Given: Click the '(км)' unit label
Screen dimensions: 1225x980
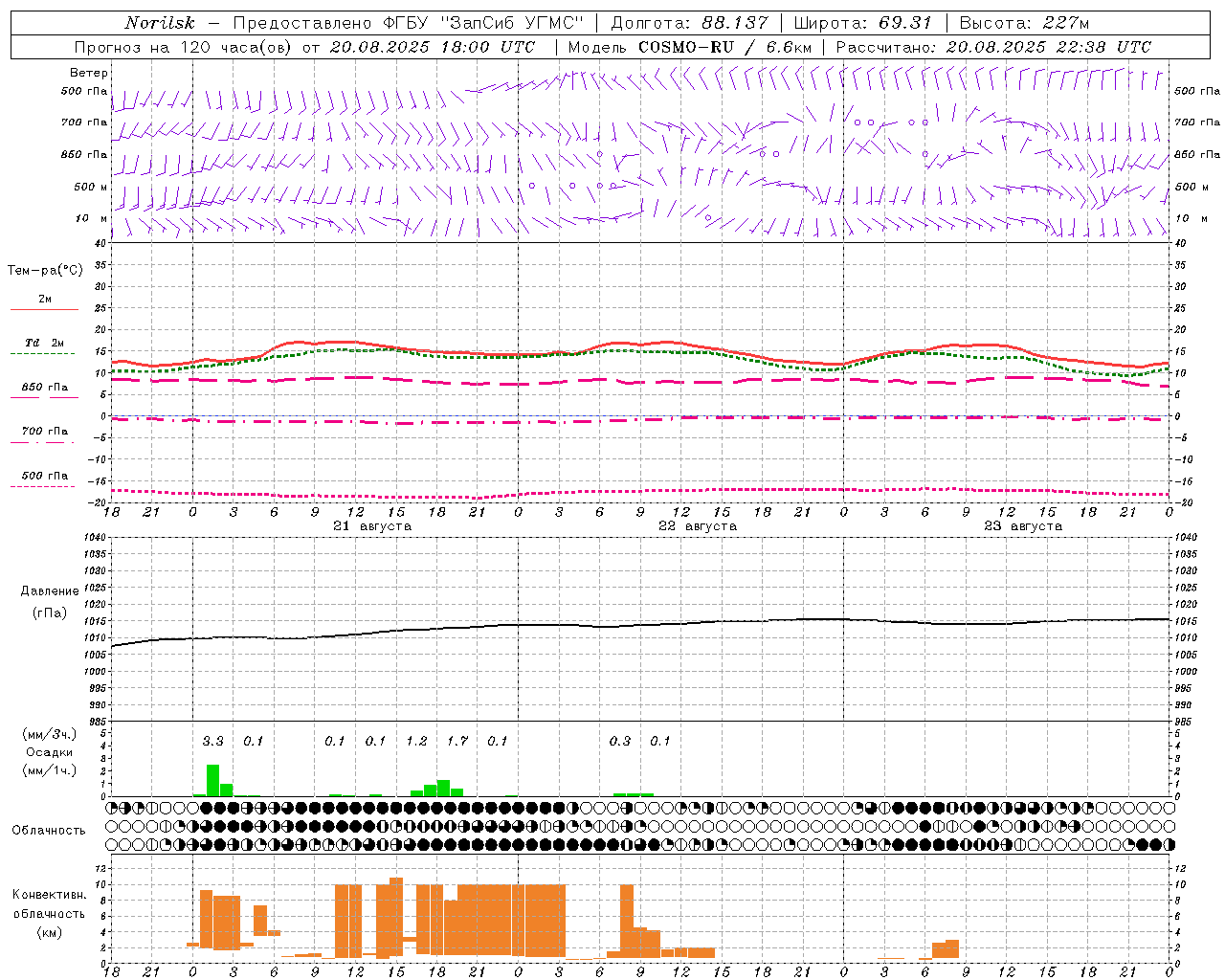Looking at the screenshot, I should 50,932.
